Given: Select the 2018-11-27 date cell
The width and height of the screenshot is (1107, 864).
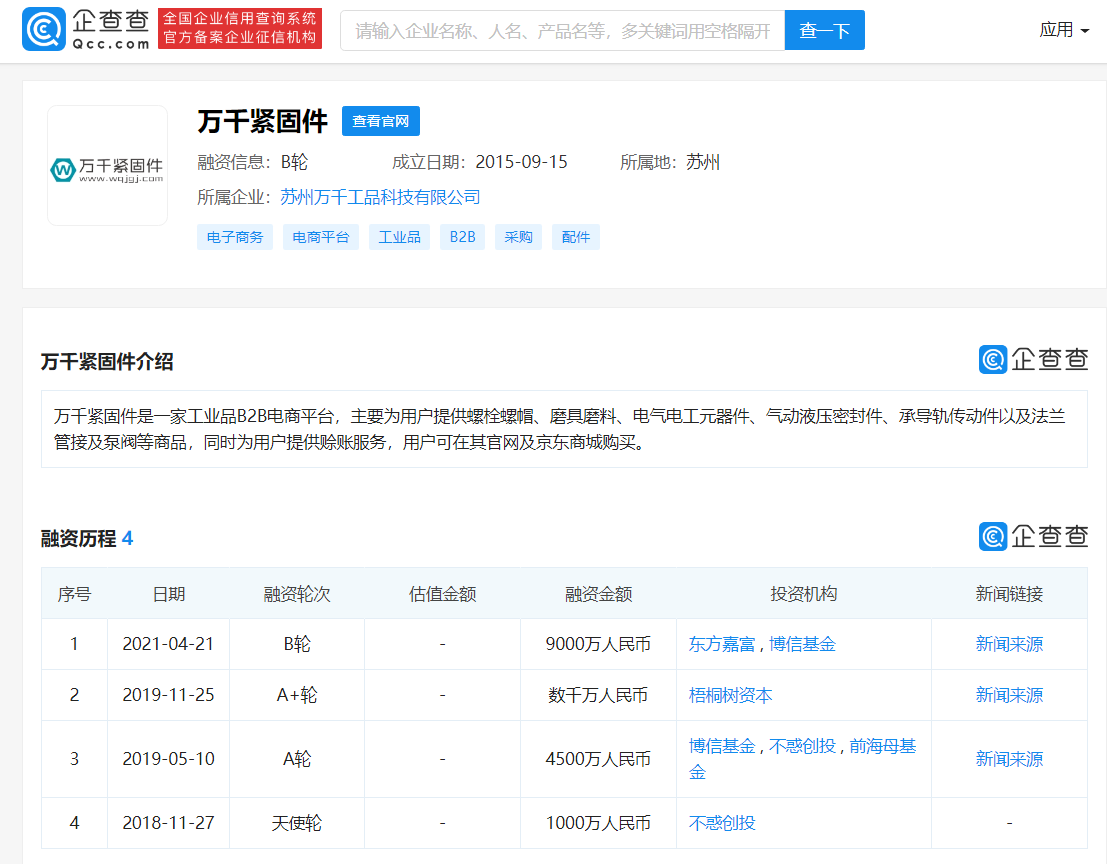Looking at the screenshot, I should [168, 823].
